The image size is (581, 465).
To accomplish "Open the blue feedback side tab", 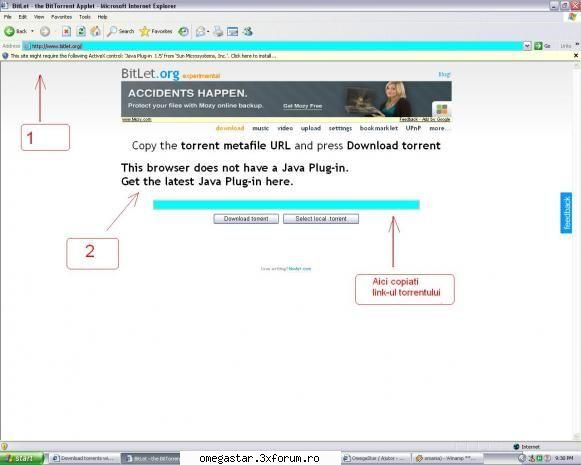I will click(x=566, y=213).
